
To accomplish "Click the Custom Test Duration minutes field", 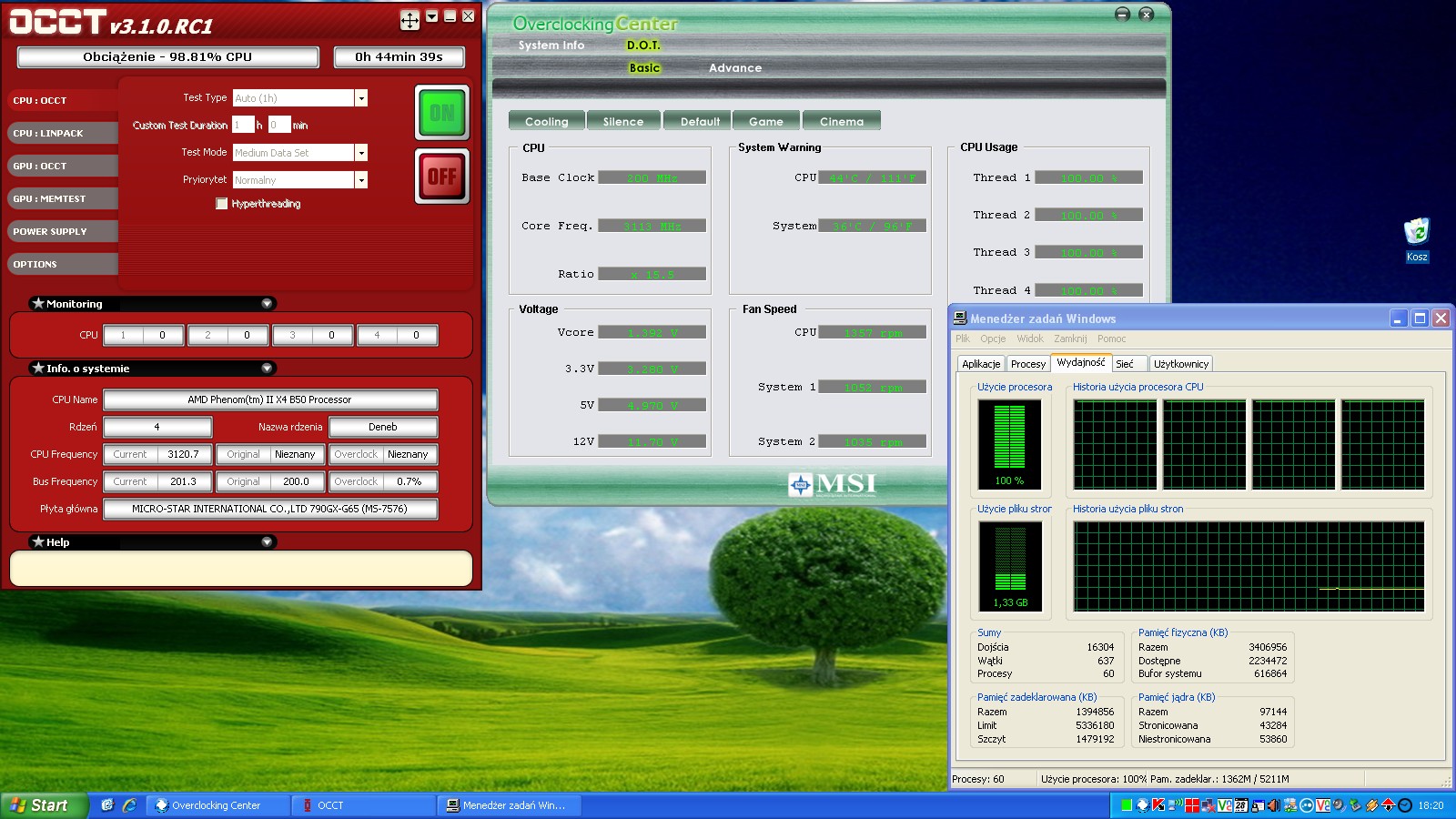I will (279, 125).
